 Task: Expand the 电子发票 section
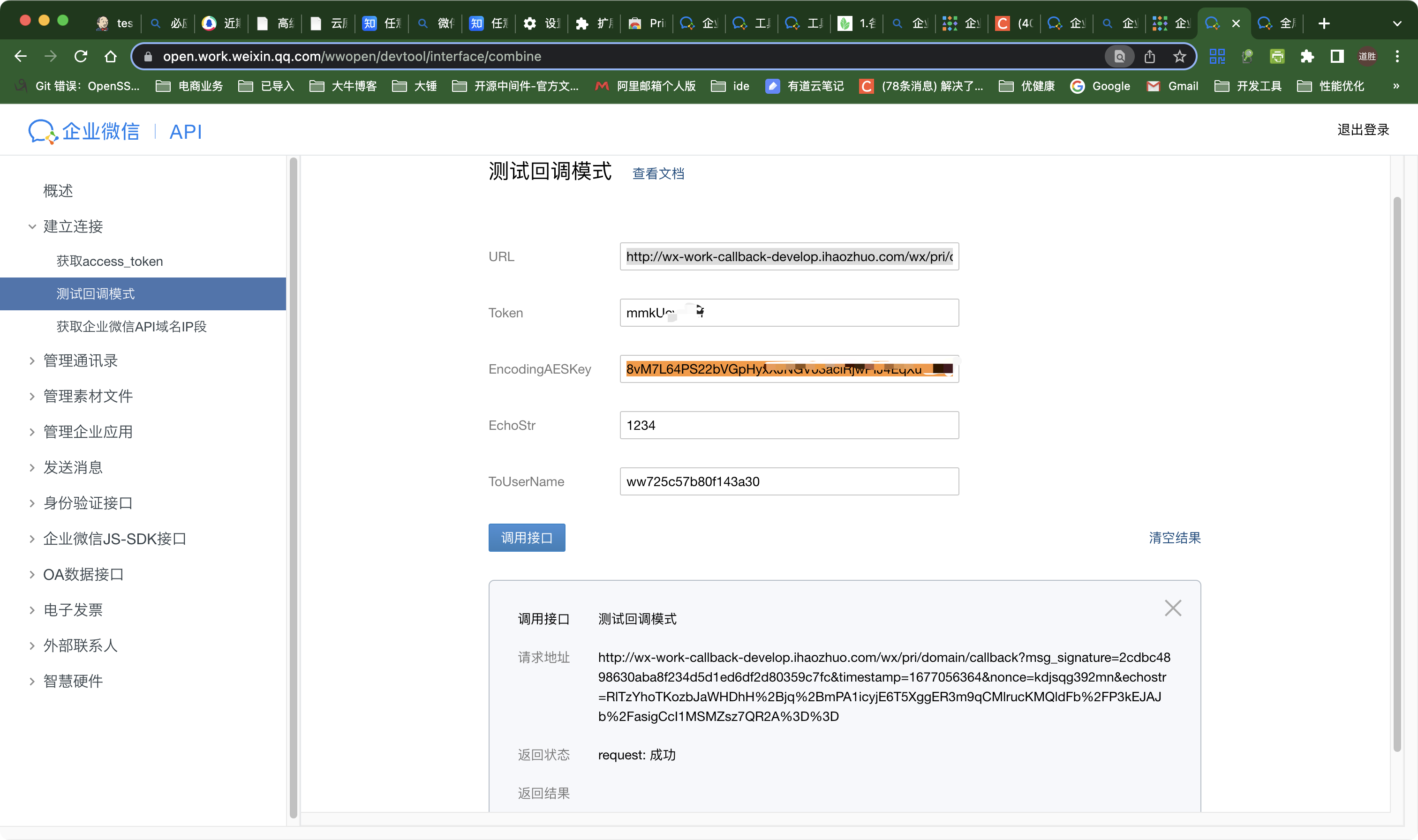click(x=73, y=610)
